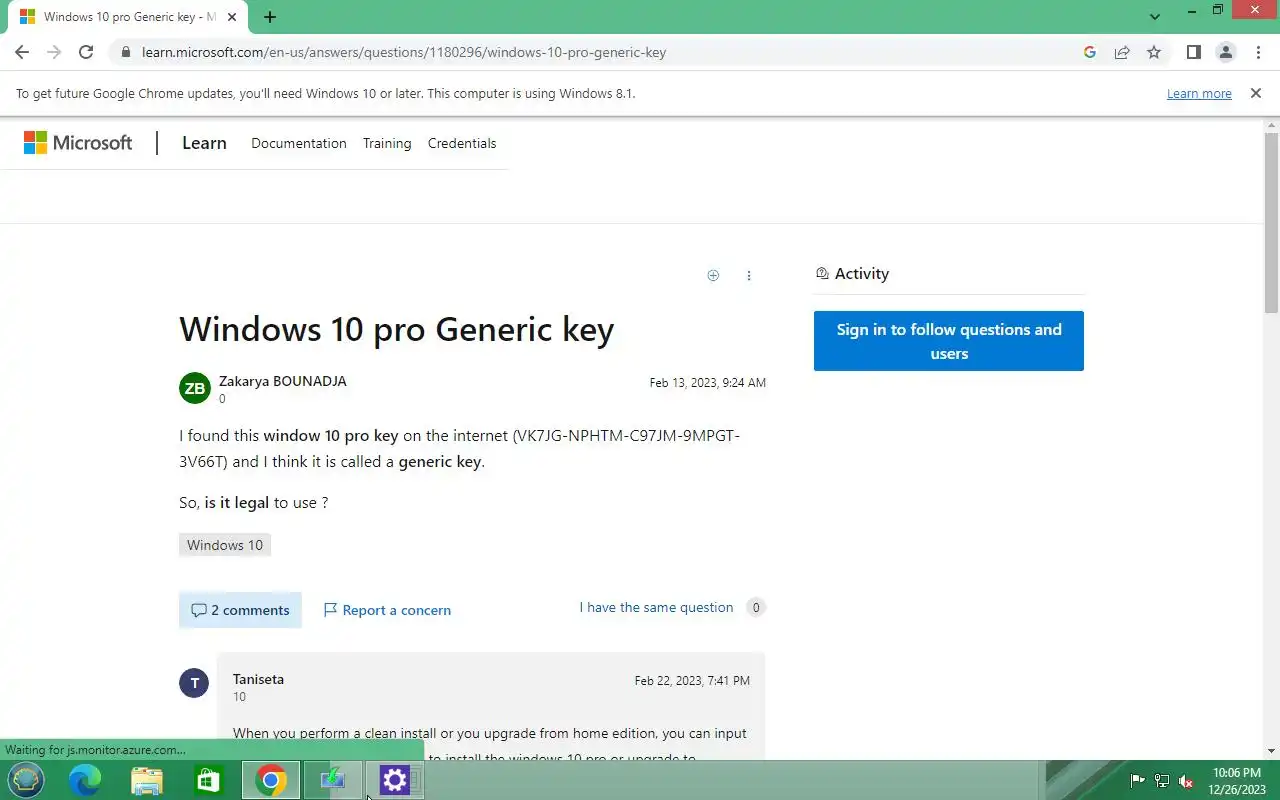This screenshot has height=800, width=1280.
Task: Click the Activity heading
Action: point(861,273)
